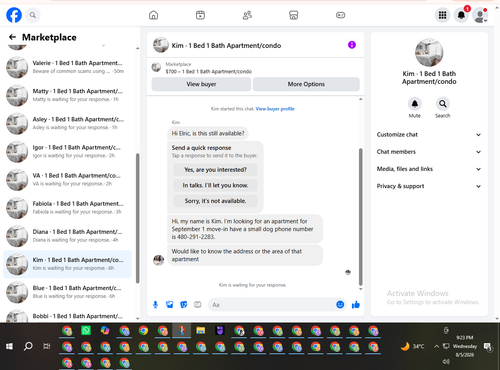500x370 pixels.
Task: Open the GIF picker icon
Action: coord(198,304)
